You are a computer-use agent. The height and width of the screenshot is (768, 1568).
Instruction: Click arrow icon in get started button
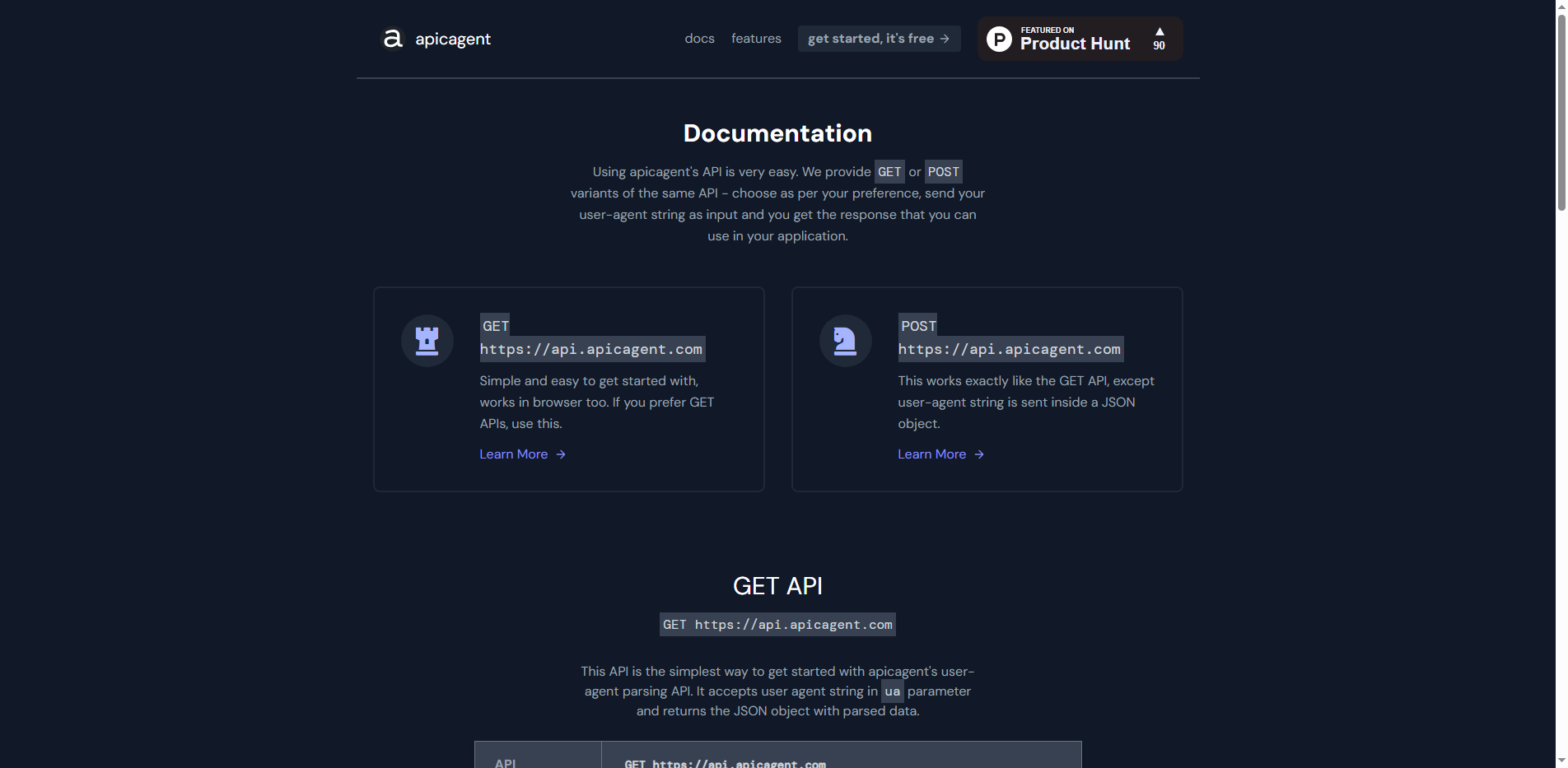coord(945,39)
